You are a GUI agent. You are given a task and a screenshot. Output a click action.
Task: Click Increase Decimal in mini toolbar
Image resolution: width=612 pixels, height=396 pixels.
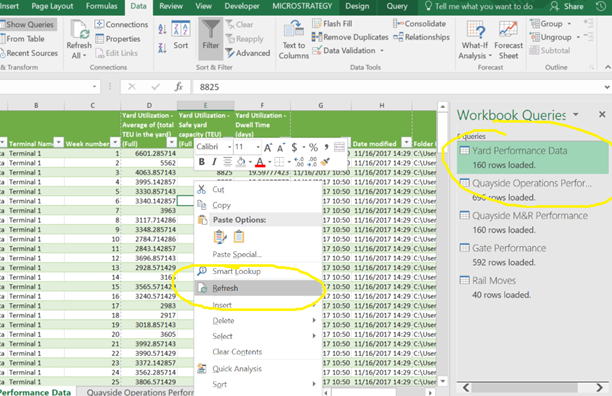click(299, 162)
